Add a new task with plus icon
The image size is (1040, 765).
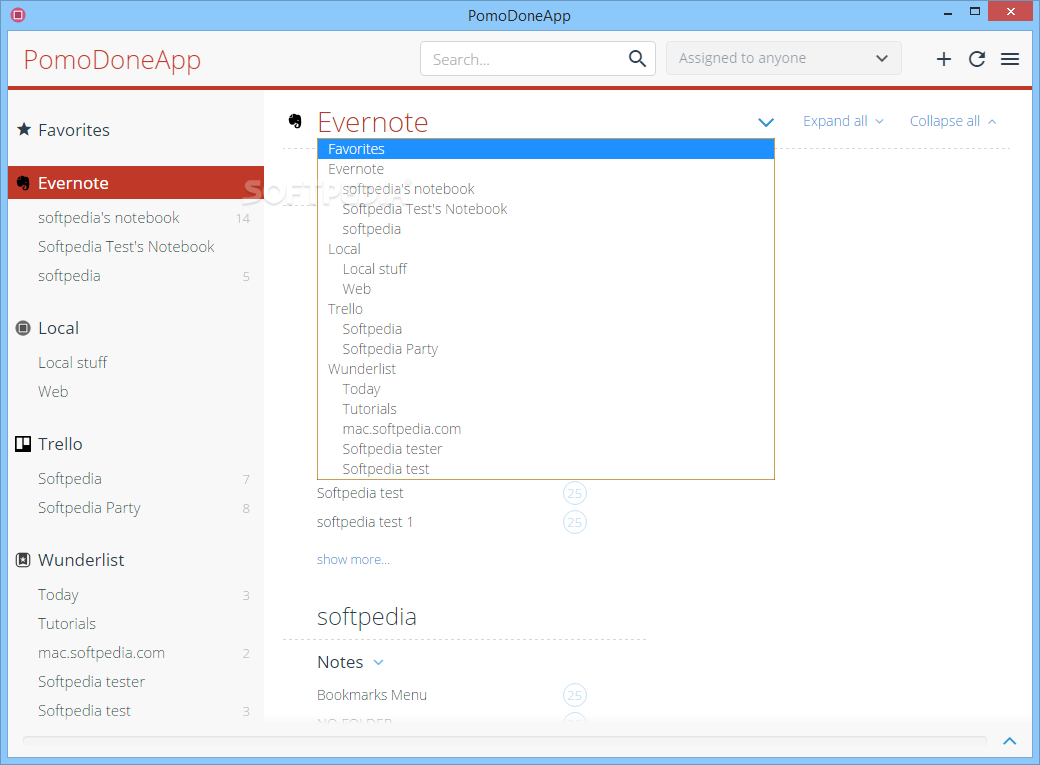[943, 59]
